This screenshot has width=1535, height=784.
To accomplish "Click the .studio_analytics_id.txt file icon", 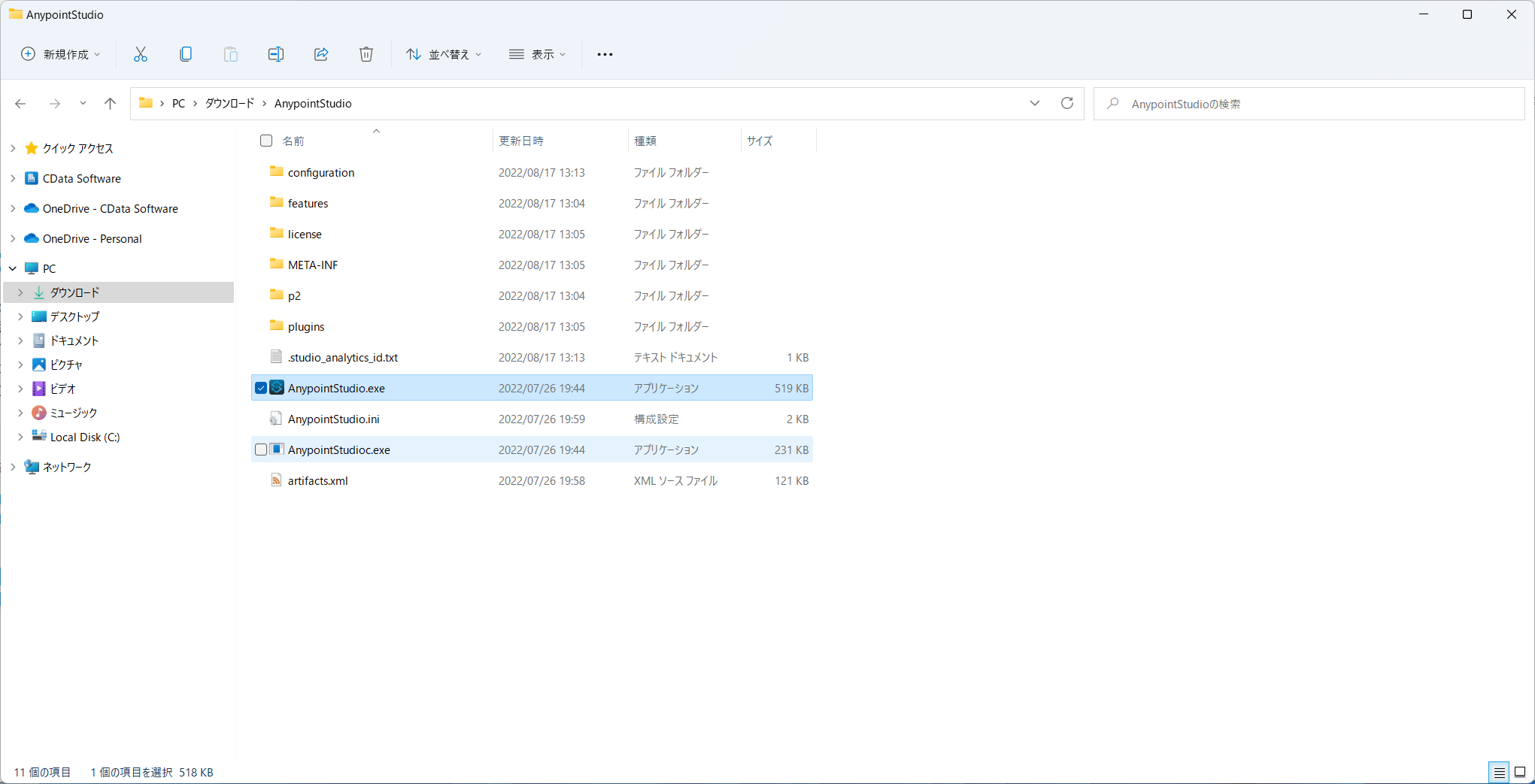I will tap(277, 357).
